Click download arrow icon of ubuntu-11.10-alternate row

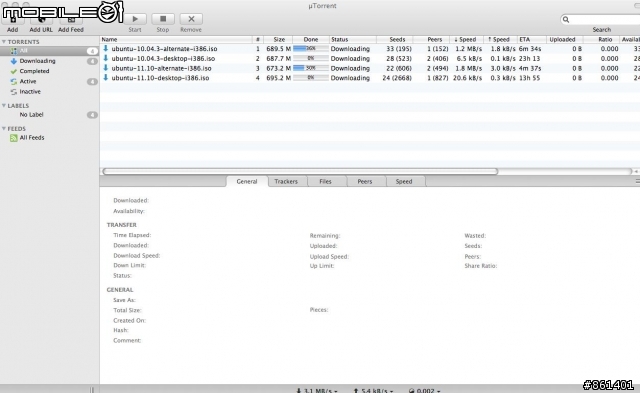106,68
